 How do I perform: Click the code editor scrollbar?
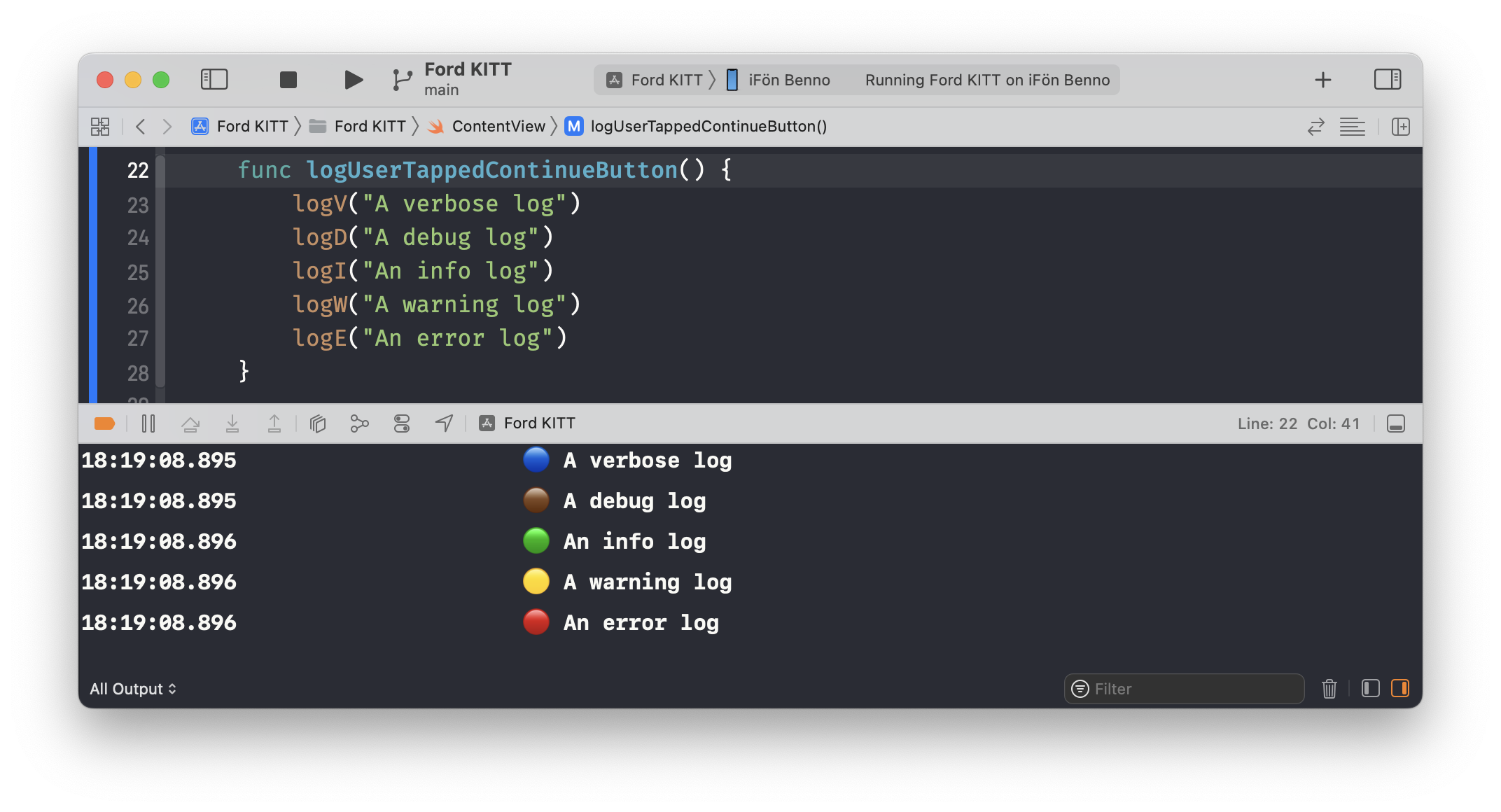(160, 271)
